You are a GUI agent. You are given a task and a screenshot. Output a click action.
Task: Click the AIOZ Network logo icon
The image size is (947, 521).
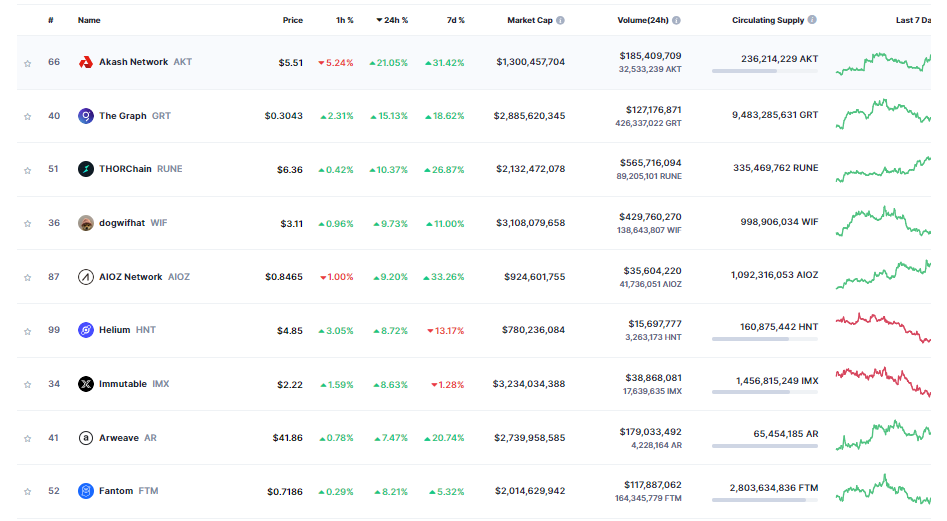point(86,276)
